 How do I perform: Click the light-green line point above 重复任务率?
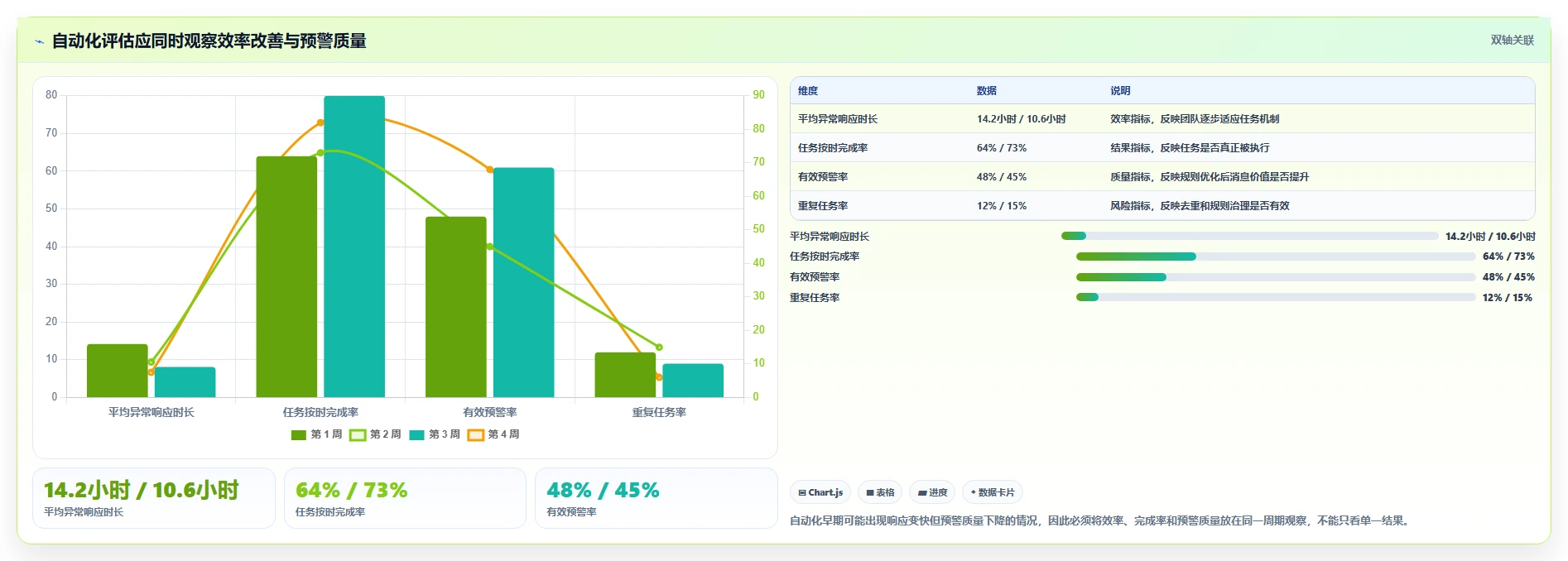click(x=659, y=348)
